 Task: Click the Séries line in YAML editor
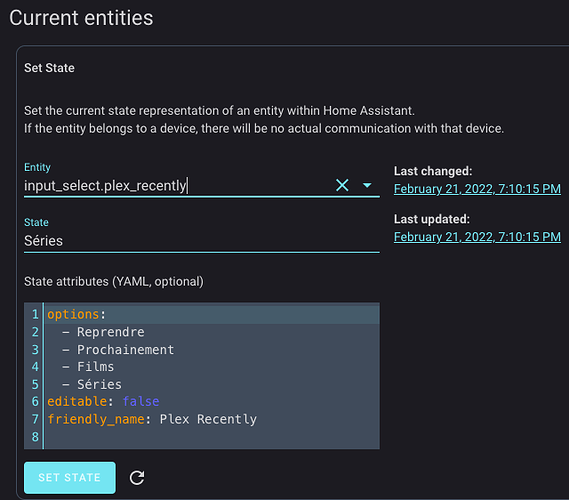coord(213,384)
